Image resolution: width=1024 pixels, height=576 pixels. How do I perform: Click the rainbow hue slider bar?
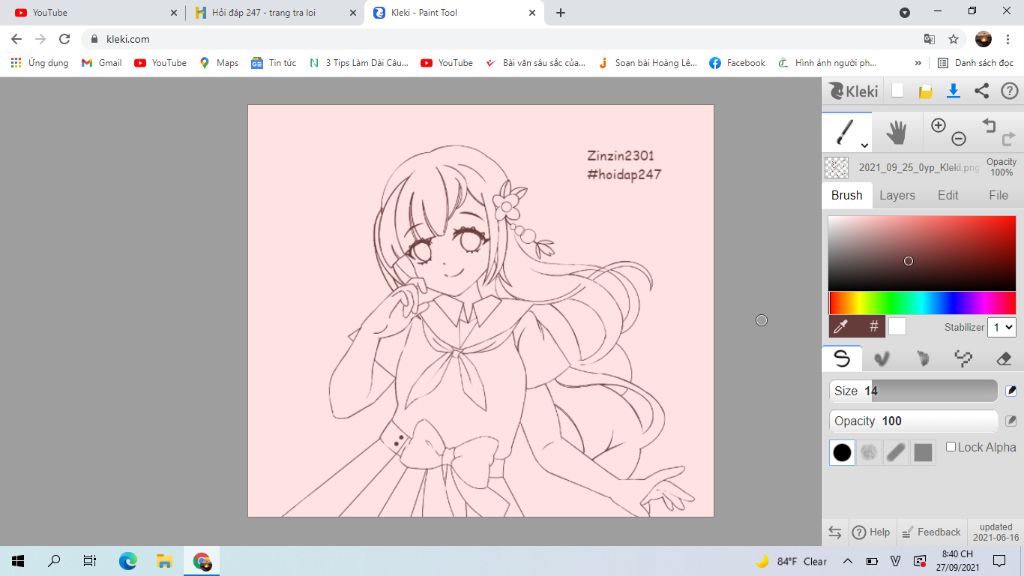coord(922,303)
